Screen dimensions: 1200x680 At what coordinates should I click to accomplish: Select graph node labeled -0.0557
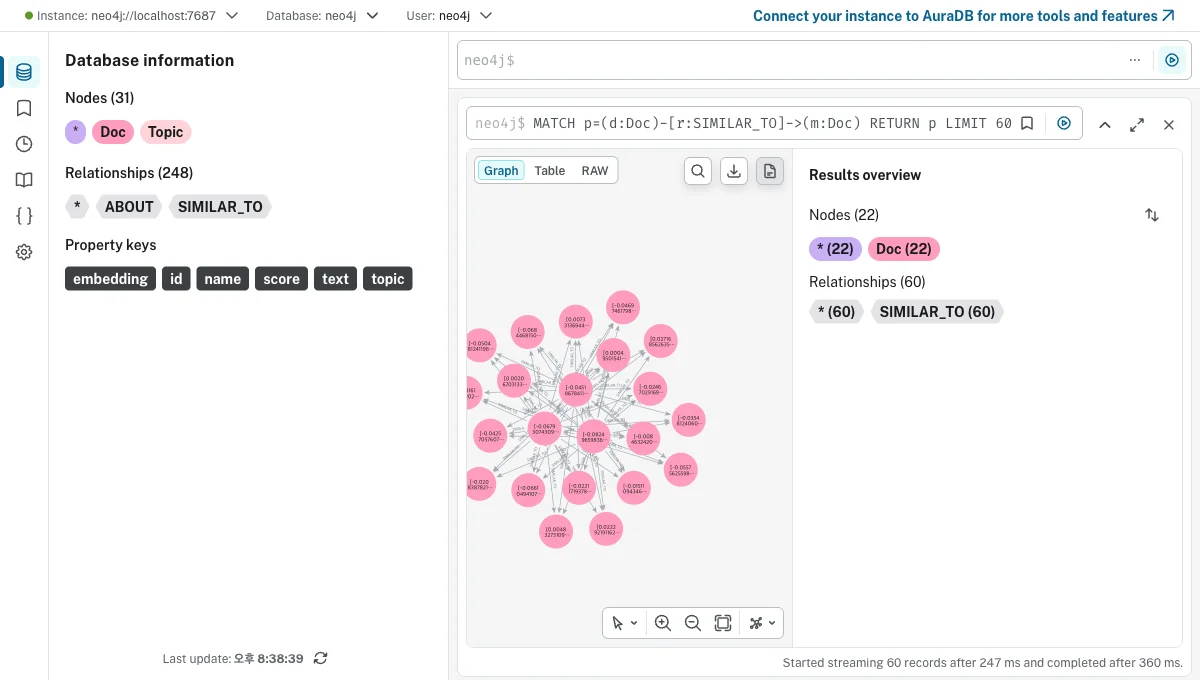click(680, 469)
